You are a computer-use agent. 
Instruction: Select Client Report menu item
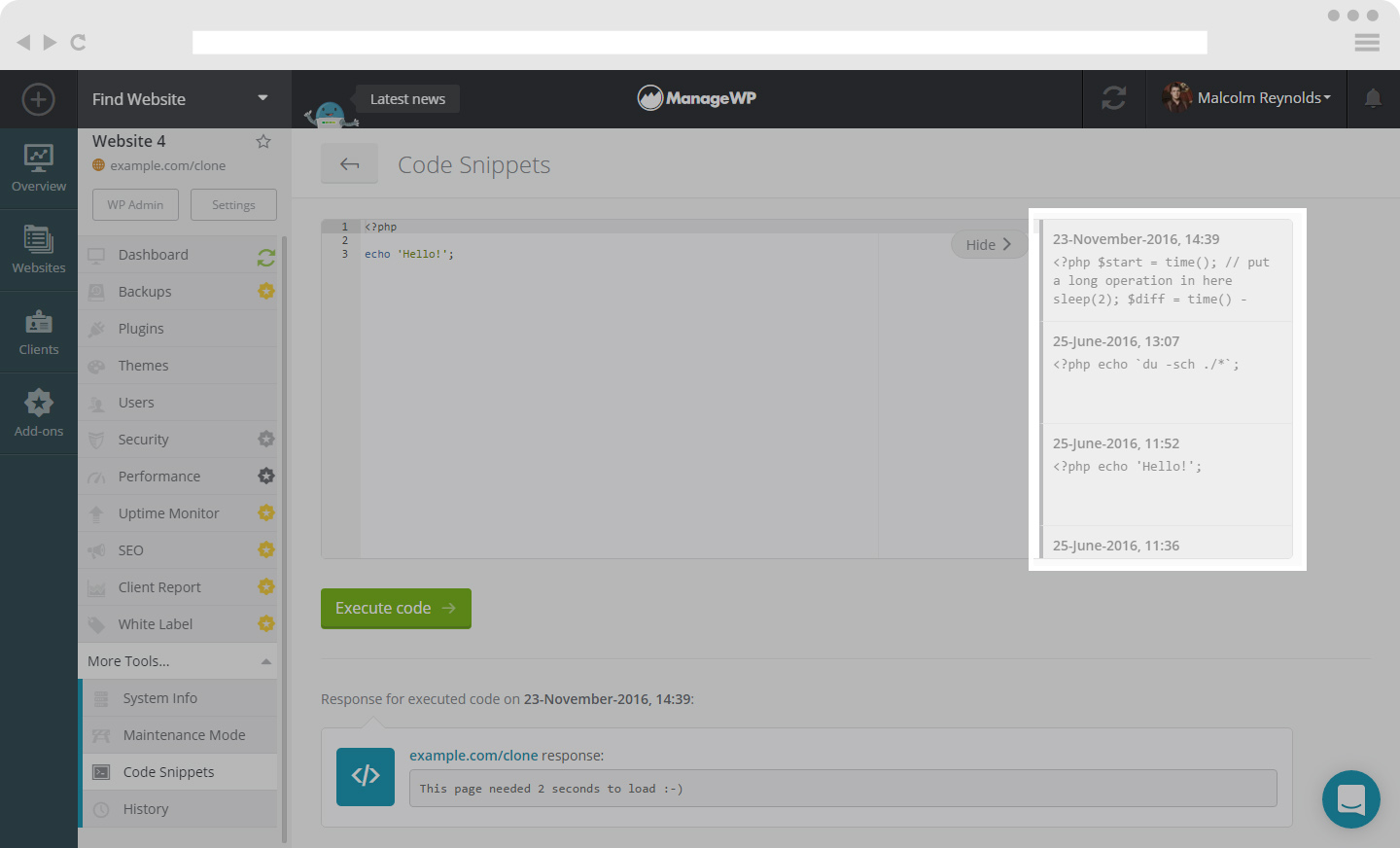pos(178,587)
